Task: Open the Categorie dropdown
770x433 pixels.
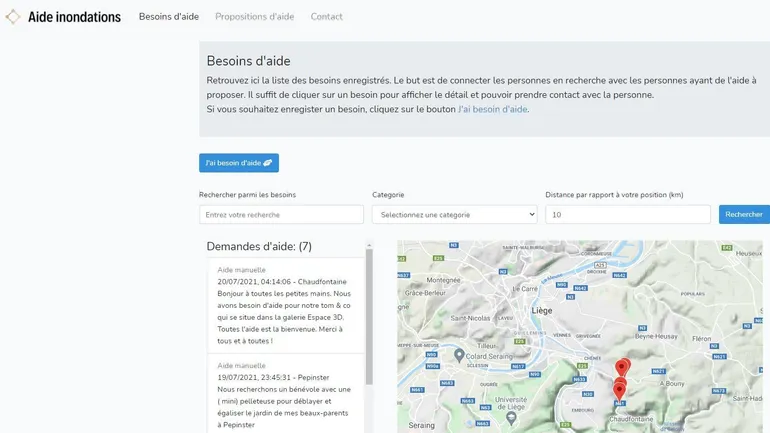Action: coord(454,214)
